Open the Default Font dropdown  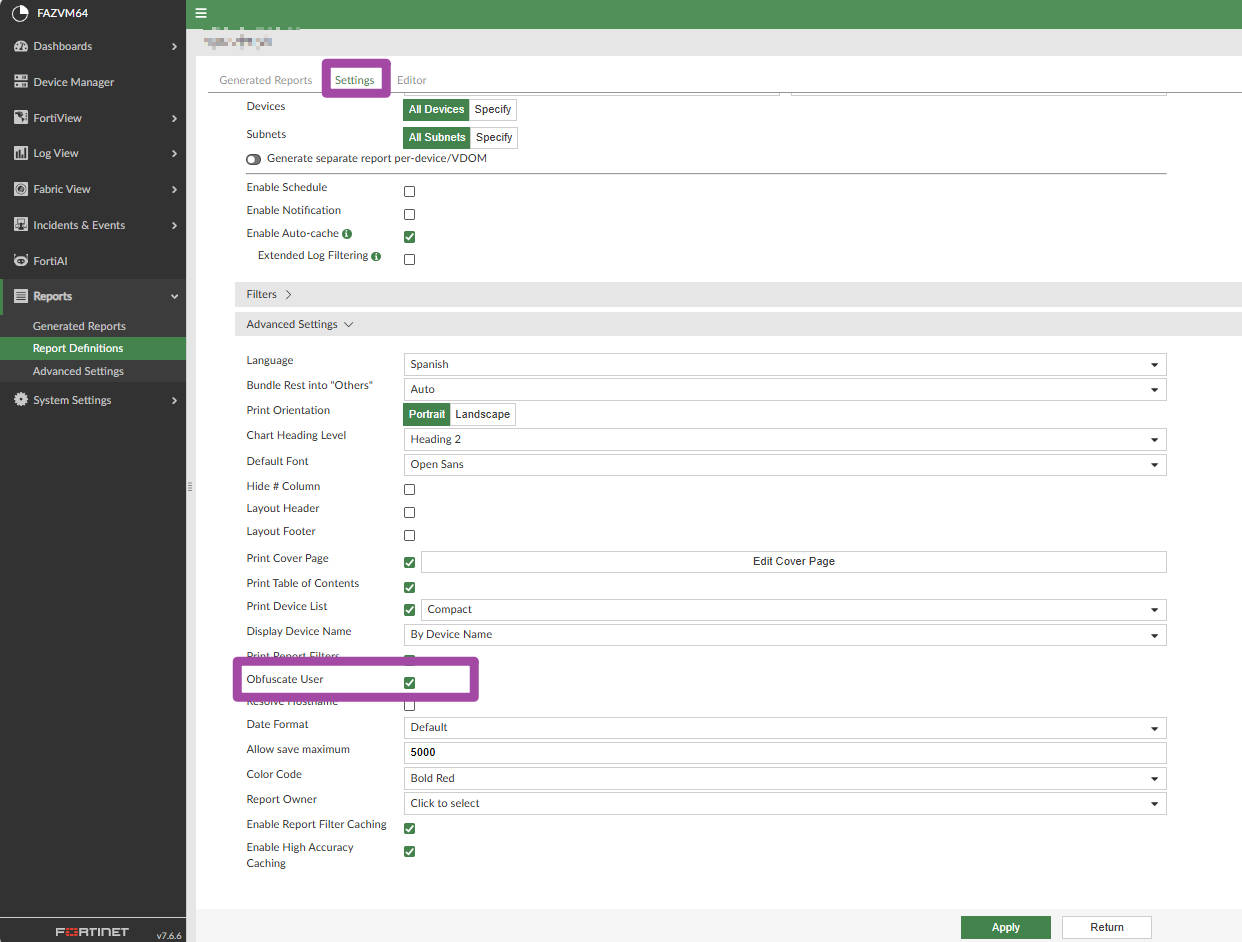(x=785, y=464)
